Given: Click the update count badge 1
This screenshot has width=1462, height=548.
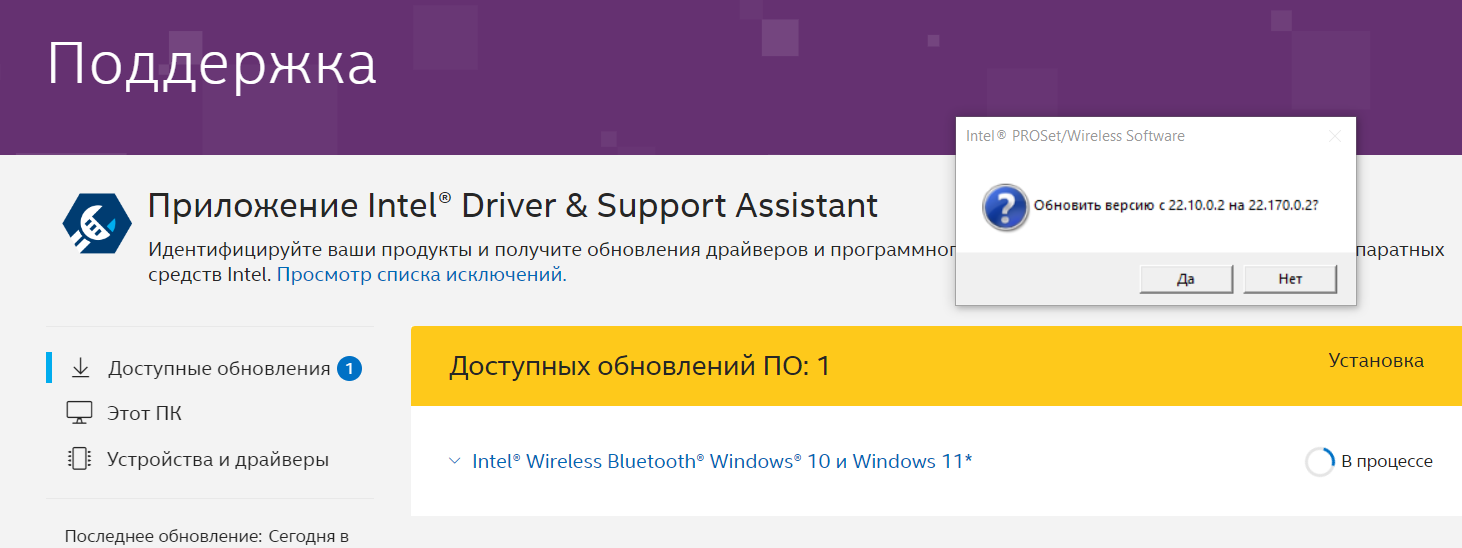Looking at the screenshot, I should [349, 369].
